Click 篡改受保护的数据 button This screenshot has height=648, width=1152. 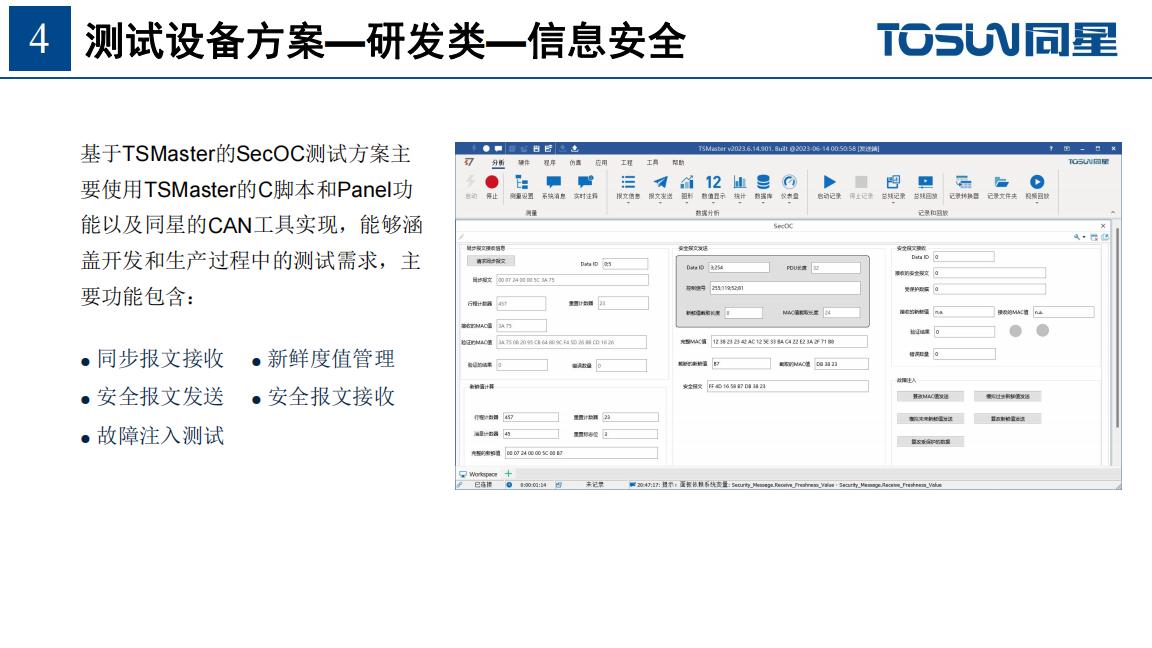pyautogui.click(x=930, y=442)
